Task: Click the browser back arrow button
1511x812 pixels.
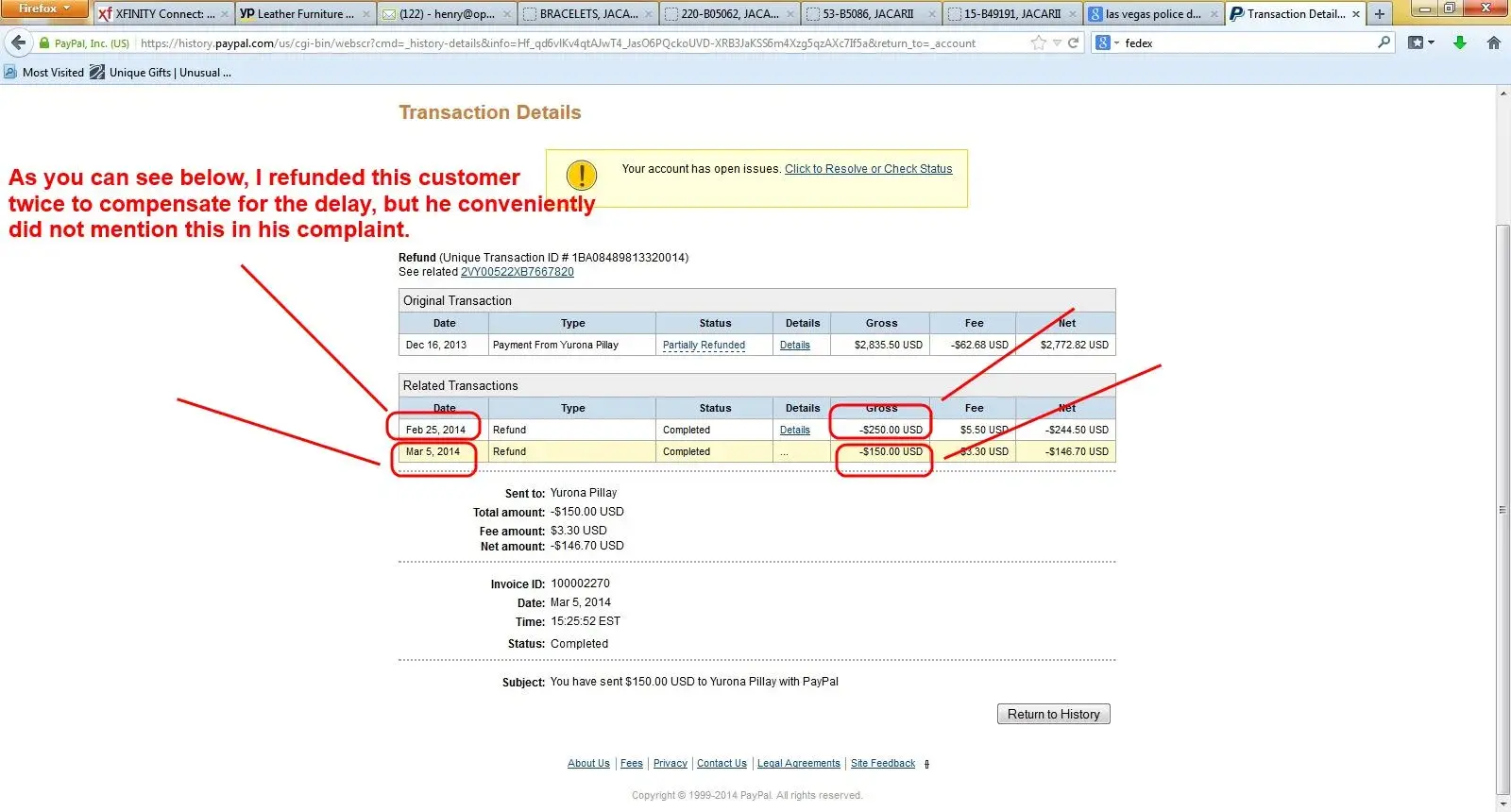Action: [19, 42]
